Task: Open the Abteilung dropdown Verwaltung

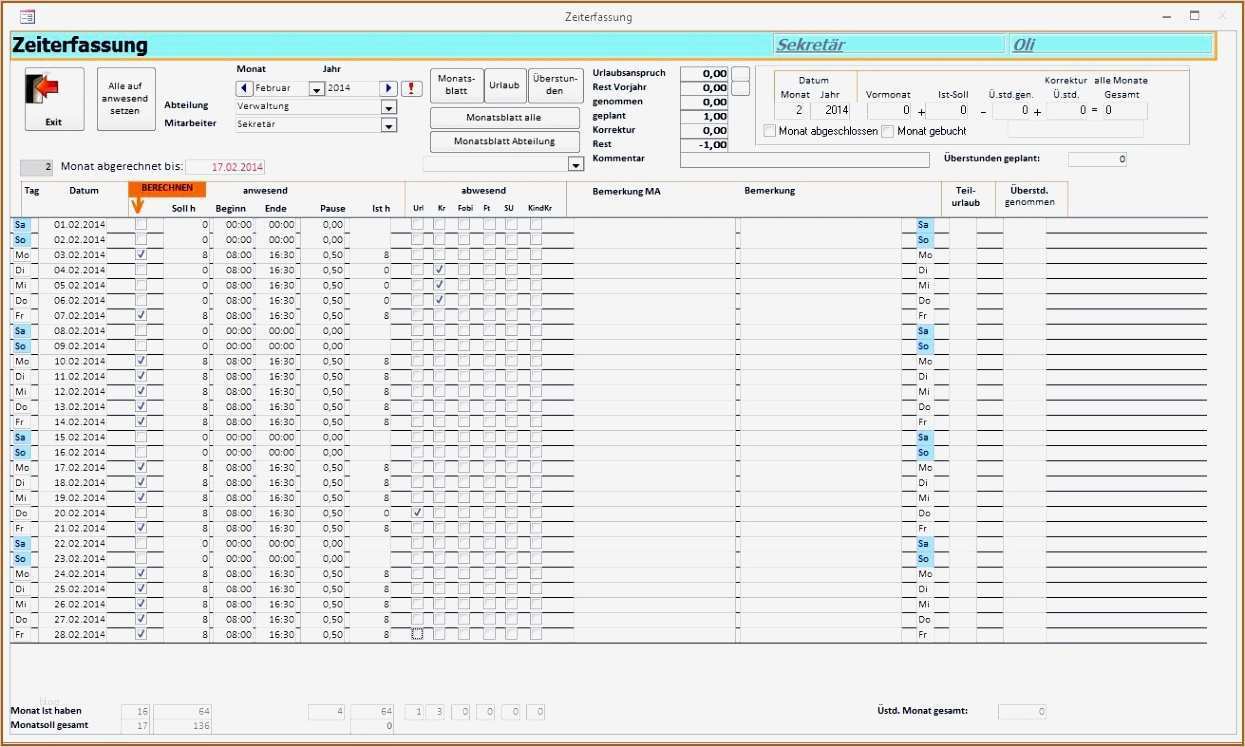Action: click(389, 107)
